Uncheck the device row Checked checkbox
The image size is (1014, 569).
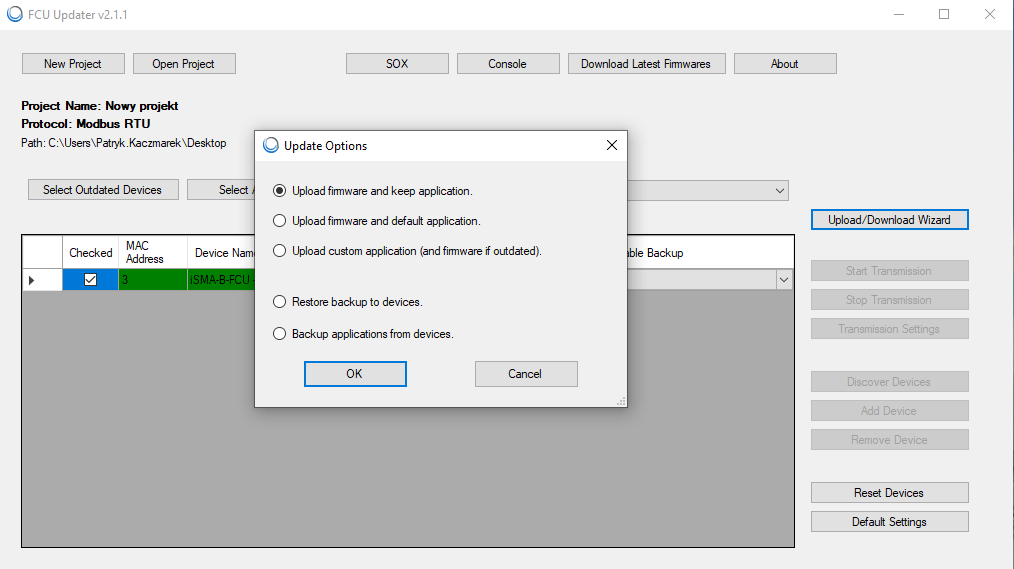click(90, 281)
